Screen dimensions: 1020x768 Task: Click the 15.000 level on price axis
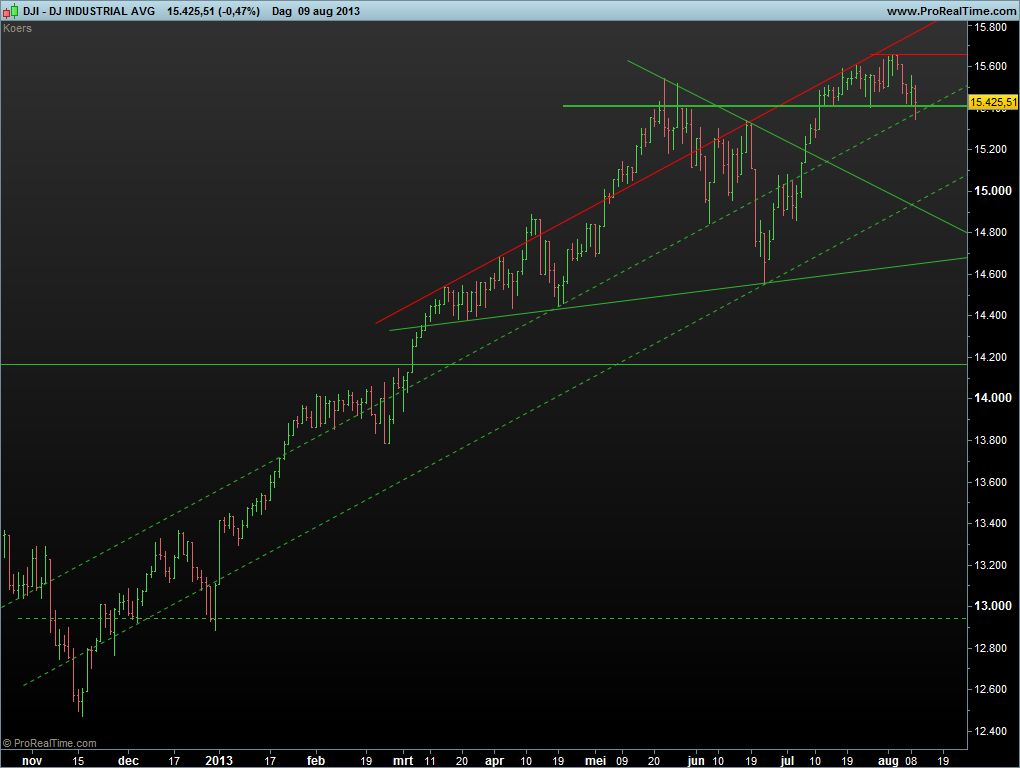coord(991,190)
